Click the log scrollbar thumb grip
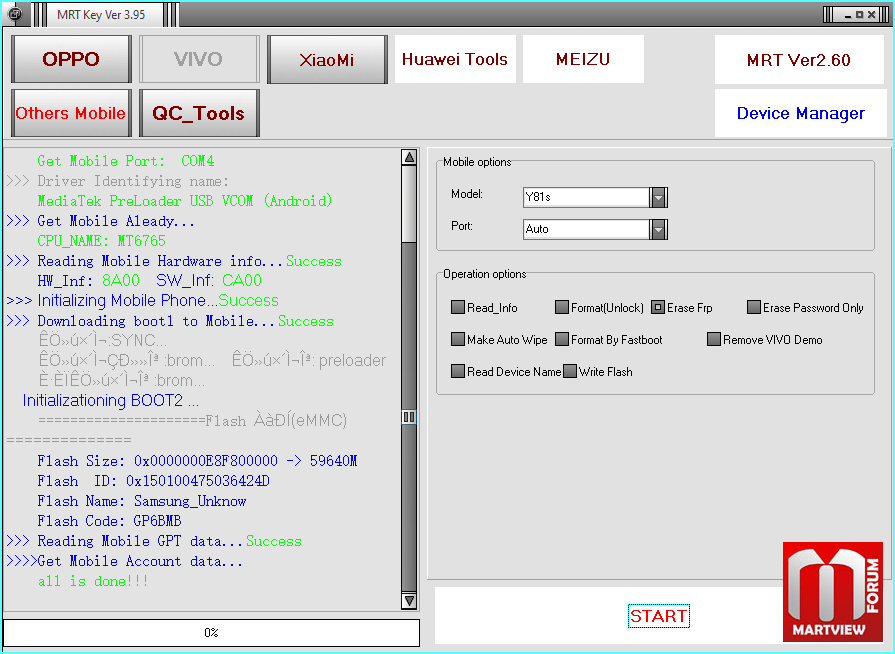895x654 pixels. tap(409, 417)
